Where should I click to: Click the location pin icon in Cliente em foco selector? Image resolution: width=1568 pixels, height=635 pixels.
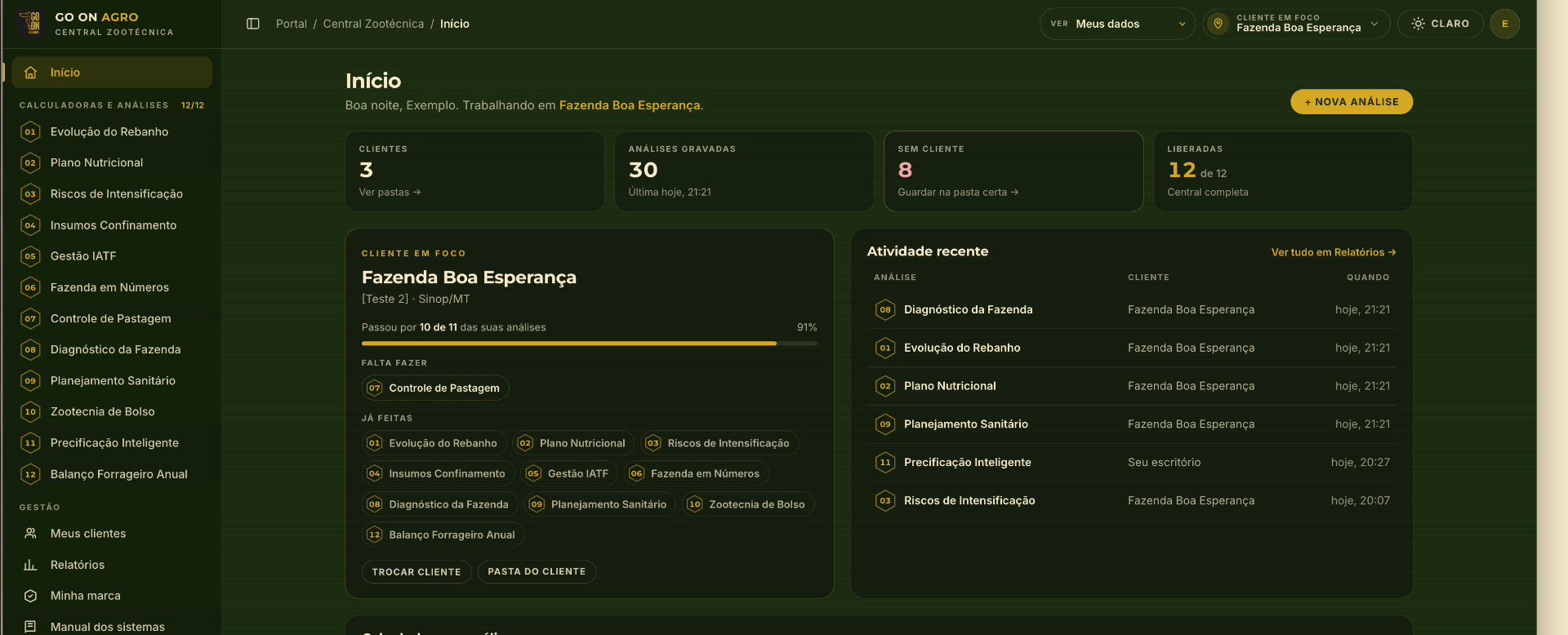click(x=1218, y=24)
